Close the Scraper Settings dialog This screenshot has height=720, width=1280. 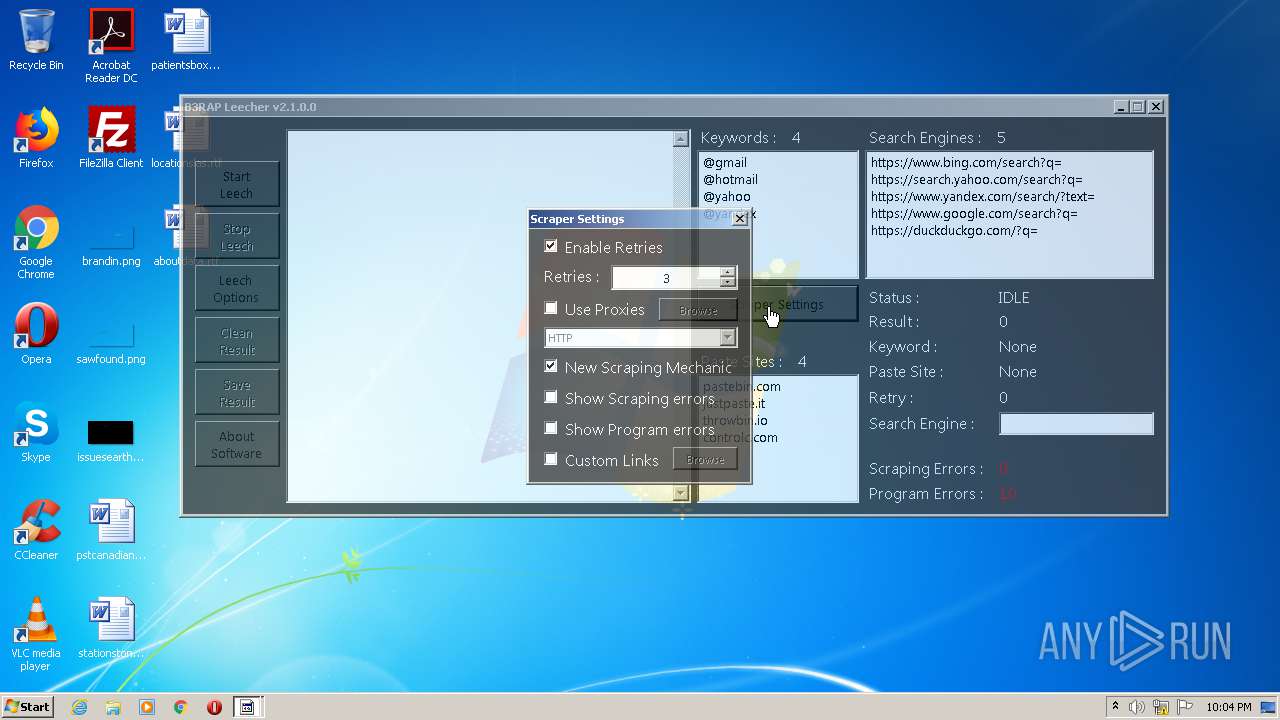(x=740, y=218)
